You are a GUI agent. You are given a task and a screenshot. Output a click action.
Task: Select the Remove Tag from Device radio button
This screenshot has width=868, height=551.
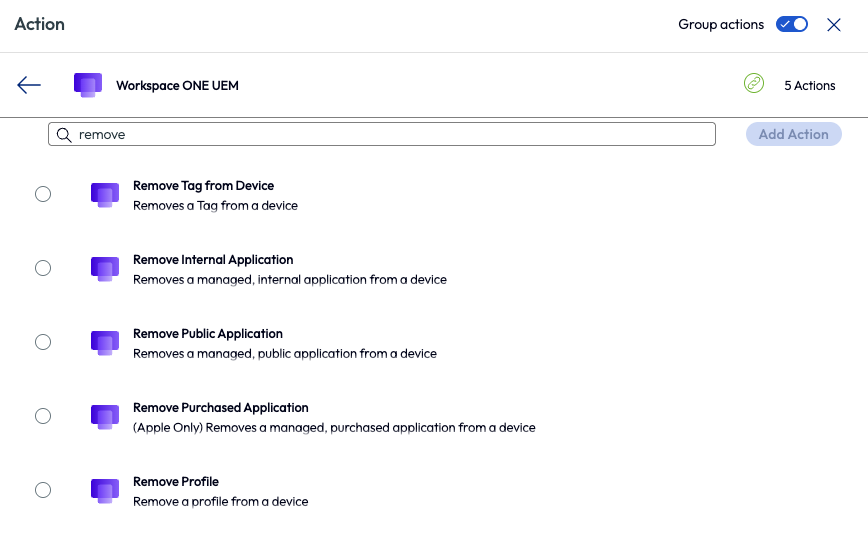click(43, 194)
